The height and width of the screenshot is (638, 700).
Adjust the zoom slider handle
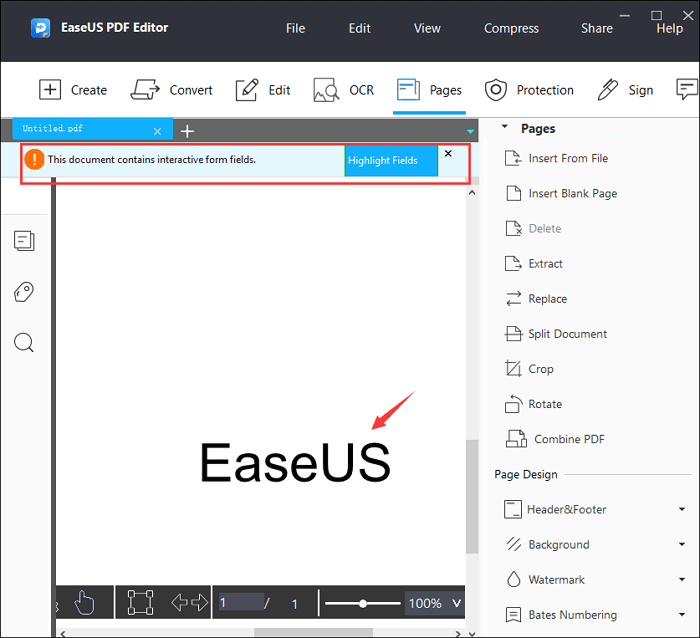pyautogui.click(x=363, y=604)
